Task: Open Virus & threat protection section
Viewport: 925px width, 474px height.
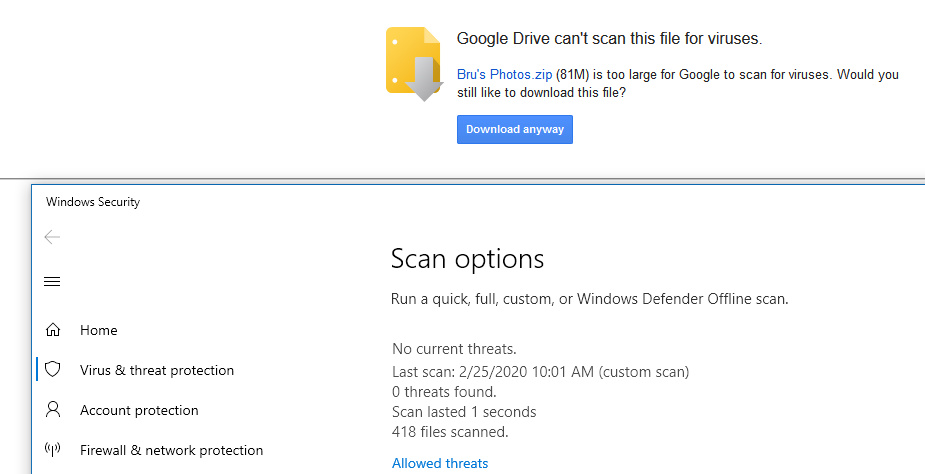Action: 157,370
